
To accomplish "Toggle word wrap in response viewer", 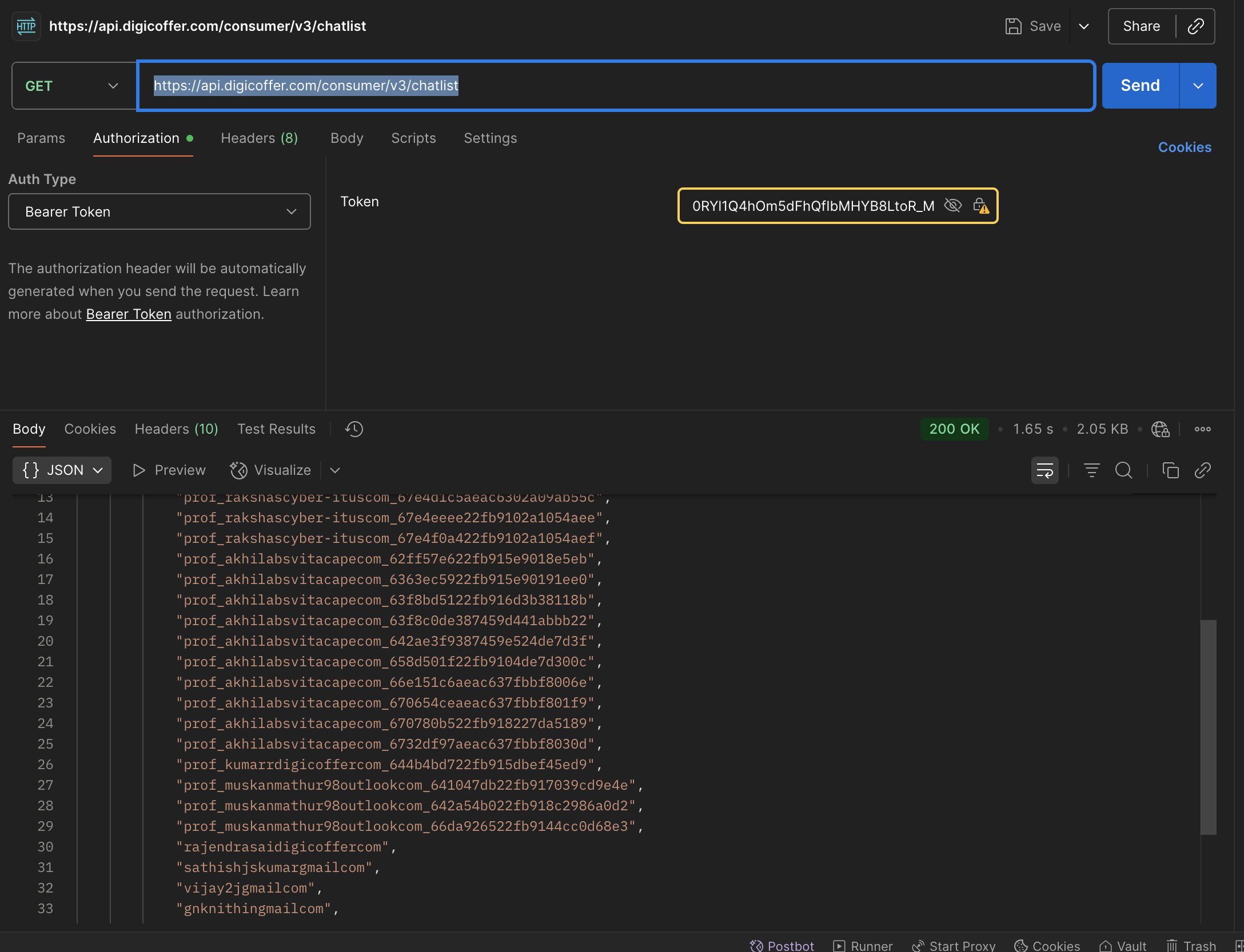I will 1044,470.
